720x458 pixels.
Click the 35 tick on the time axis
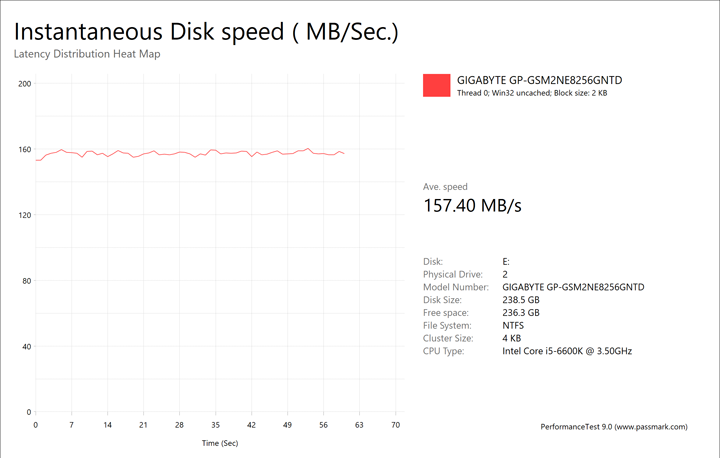215,425
